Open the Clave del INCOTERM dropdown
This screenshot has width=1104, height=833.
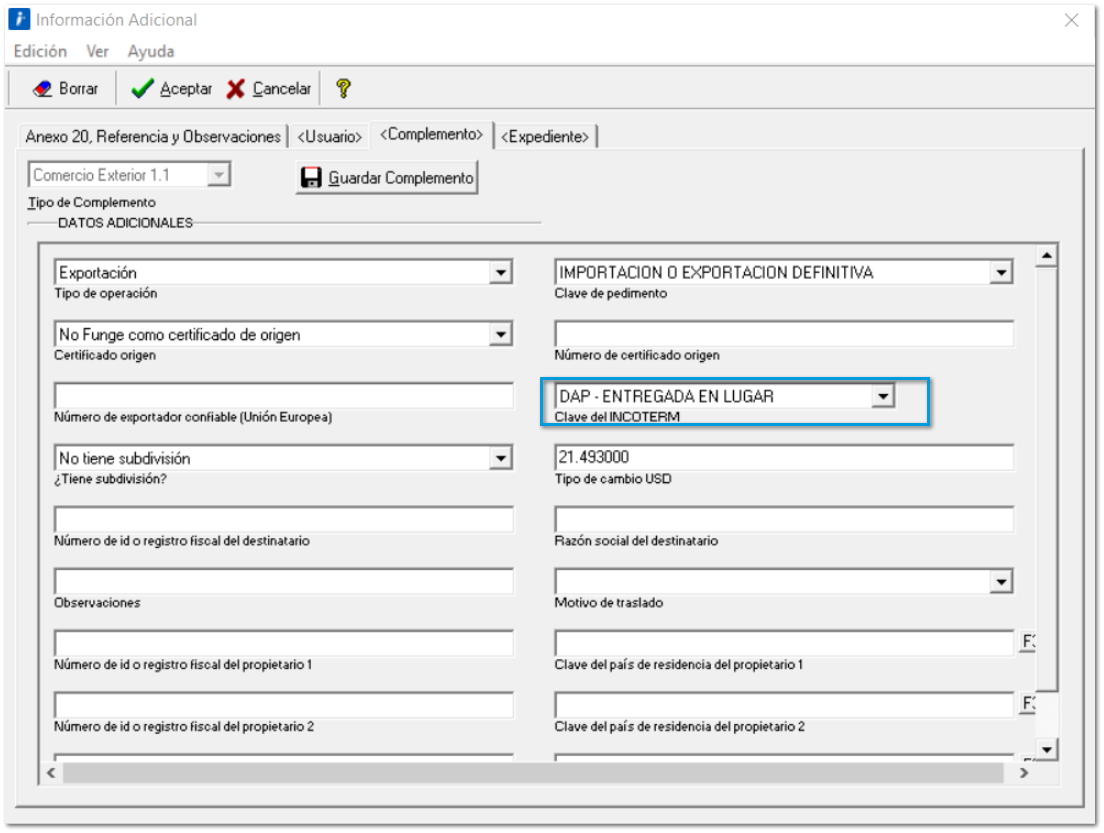[882, 397]
